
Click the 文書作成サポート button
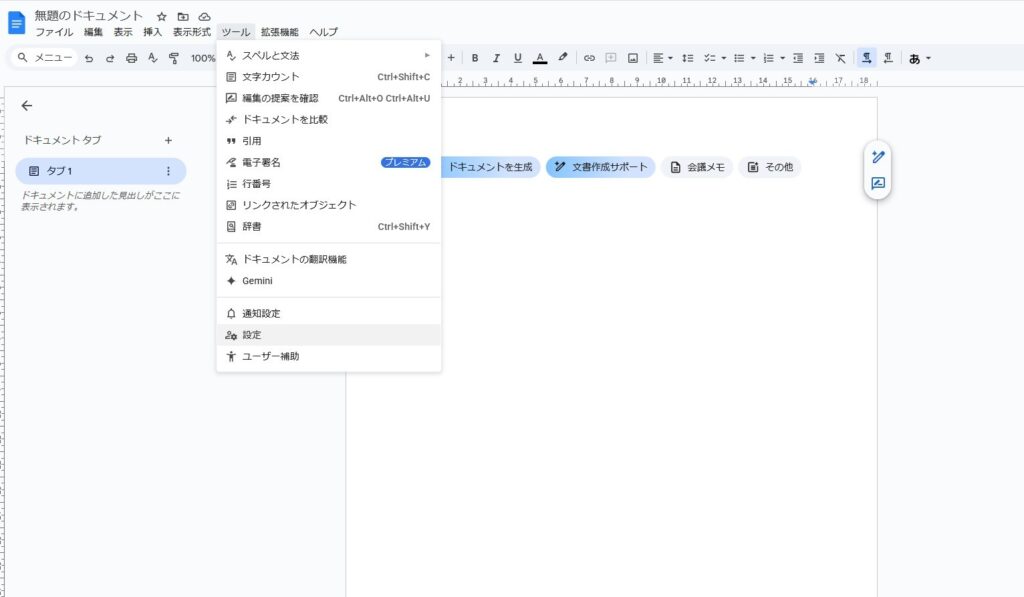coord(600,167)
